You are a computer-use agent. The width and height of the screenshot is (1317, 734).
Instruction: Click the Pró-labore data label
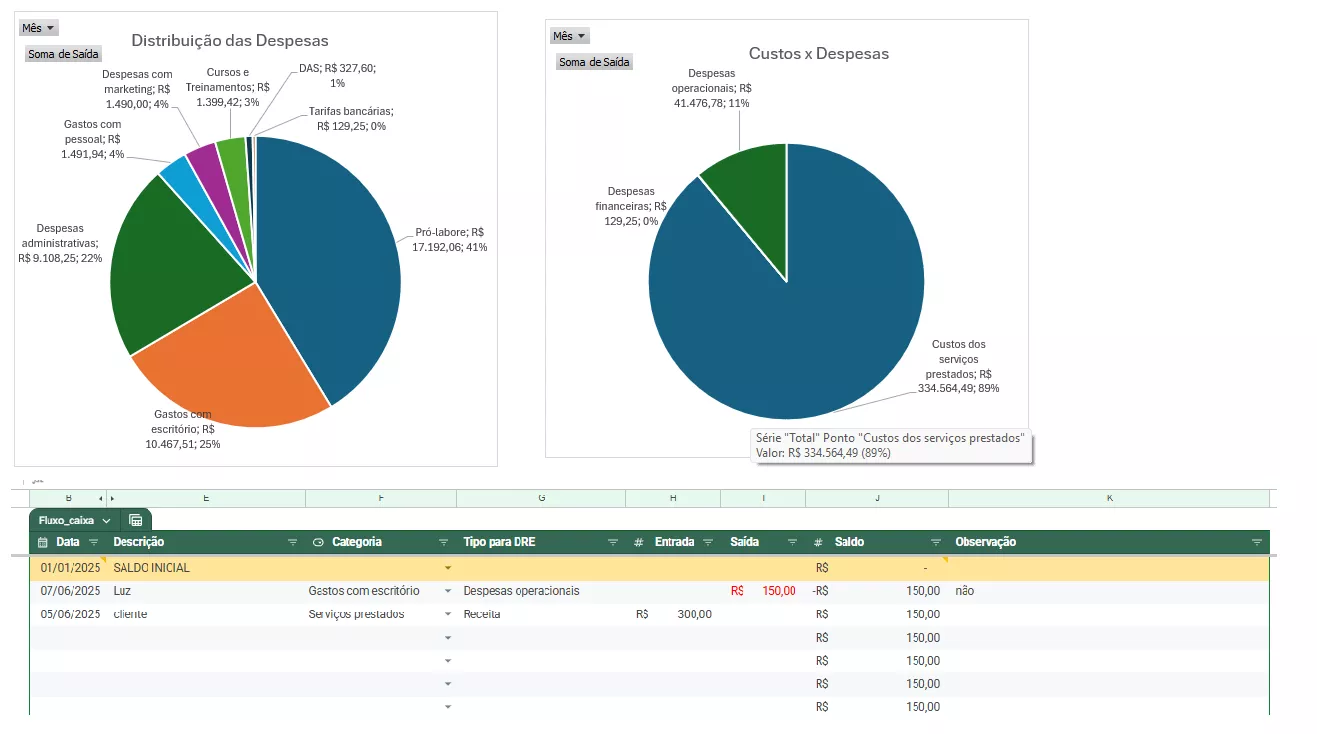pos(451,239)
